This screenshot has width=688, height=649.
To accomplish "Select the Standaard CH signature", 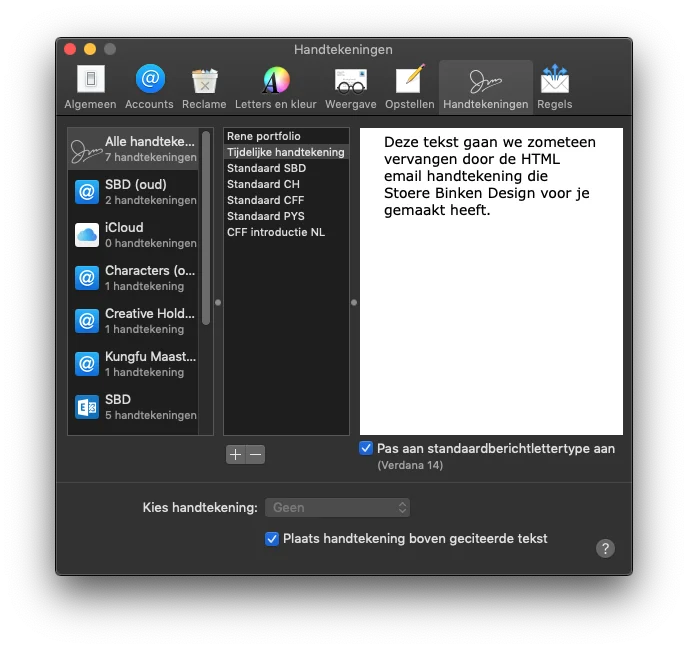I will [x=286, y=184].
